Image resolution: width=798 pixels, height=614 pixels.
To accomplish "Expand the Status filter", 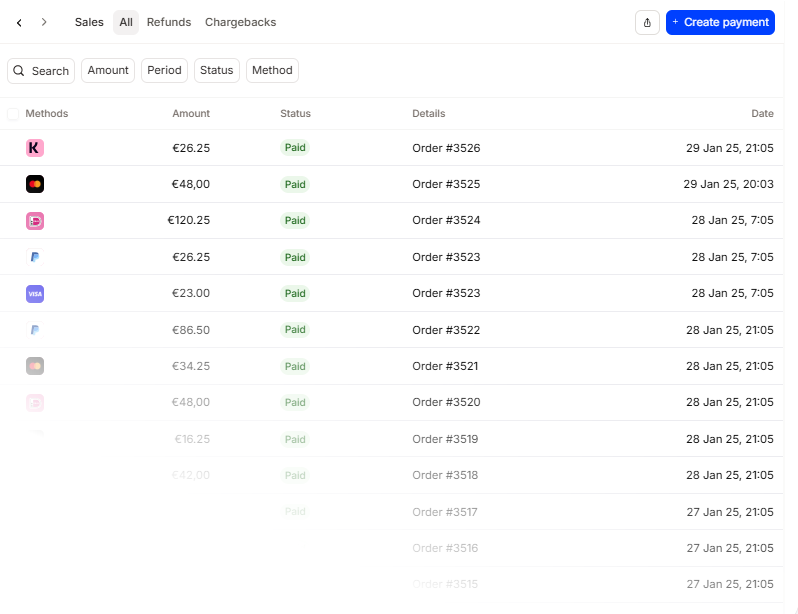I will 216,71.
